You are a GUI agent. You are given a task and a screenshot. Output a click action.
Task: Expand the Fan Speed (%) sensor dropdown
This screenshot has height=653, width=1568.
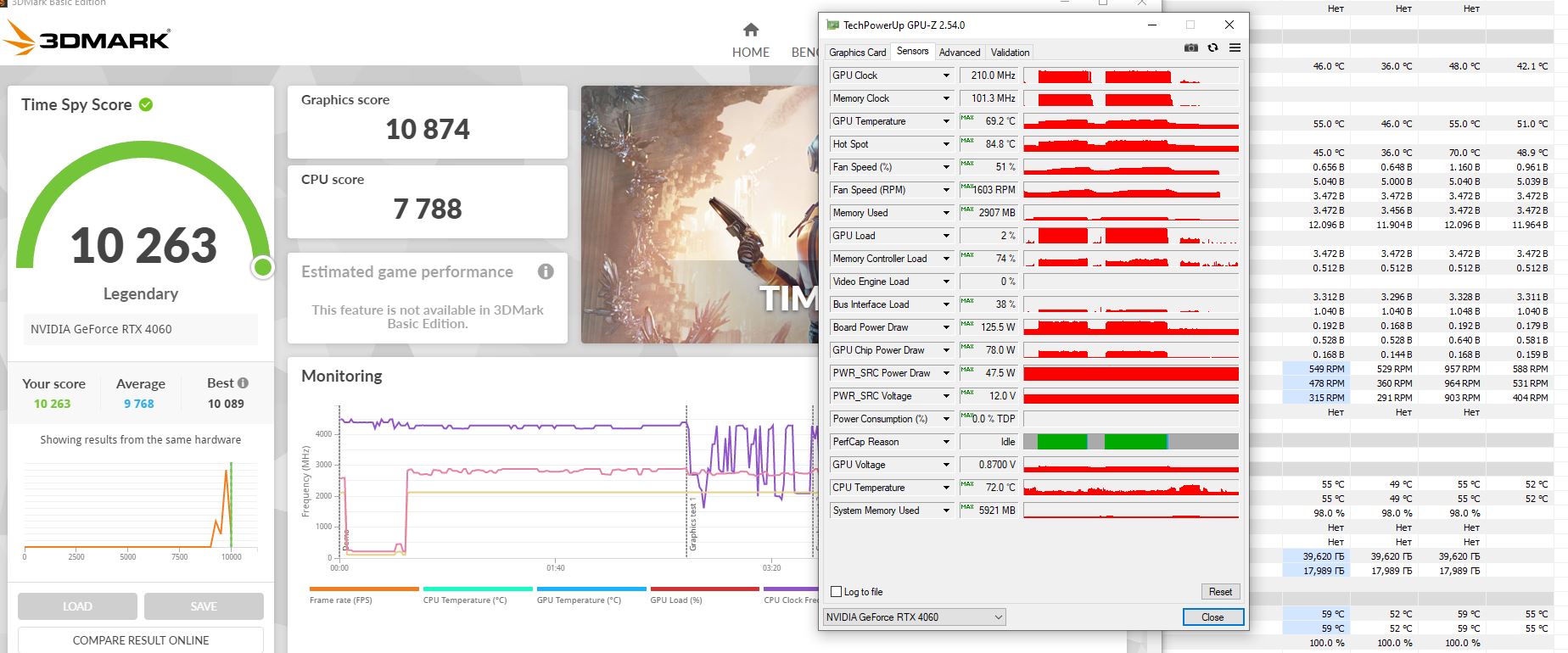coord(946,167)
